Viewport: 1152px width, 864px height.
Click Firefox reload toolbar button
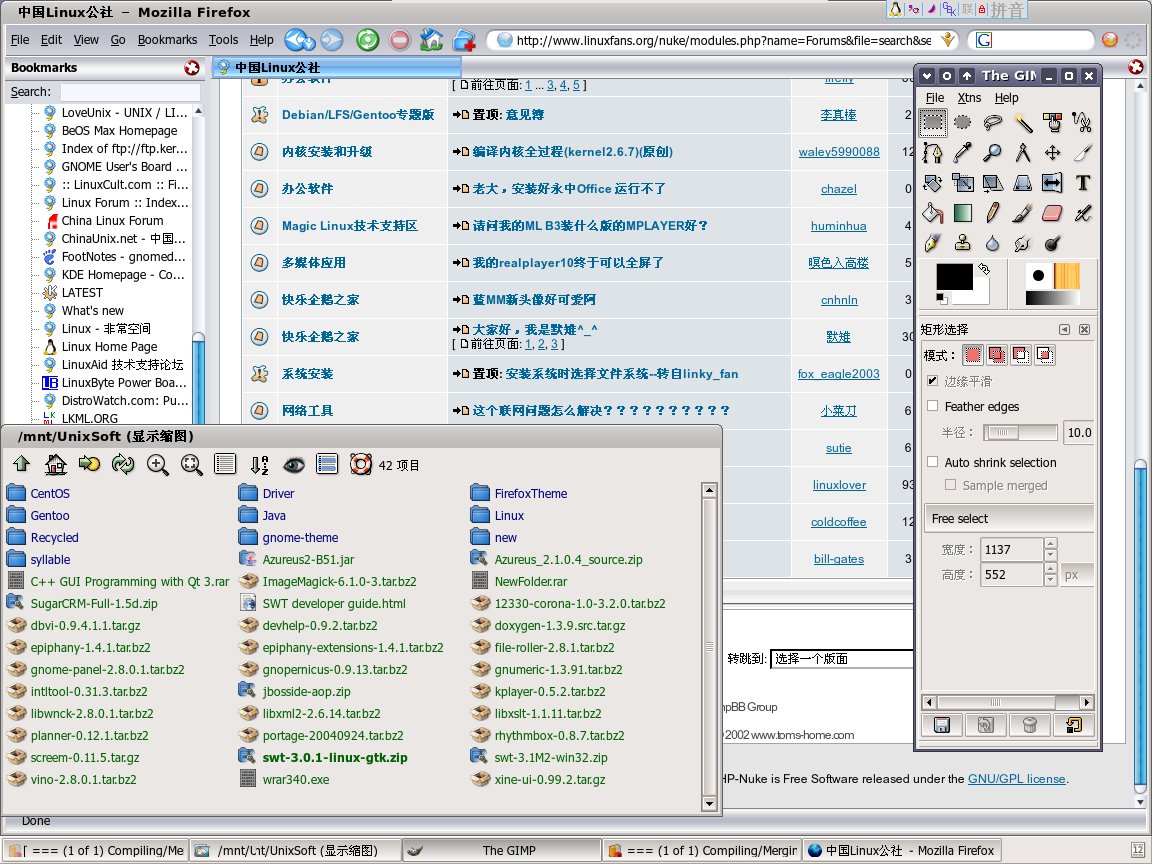(367, 40)
